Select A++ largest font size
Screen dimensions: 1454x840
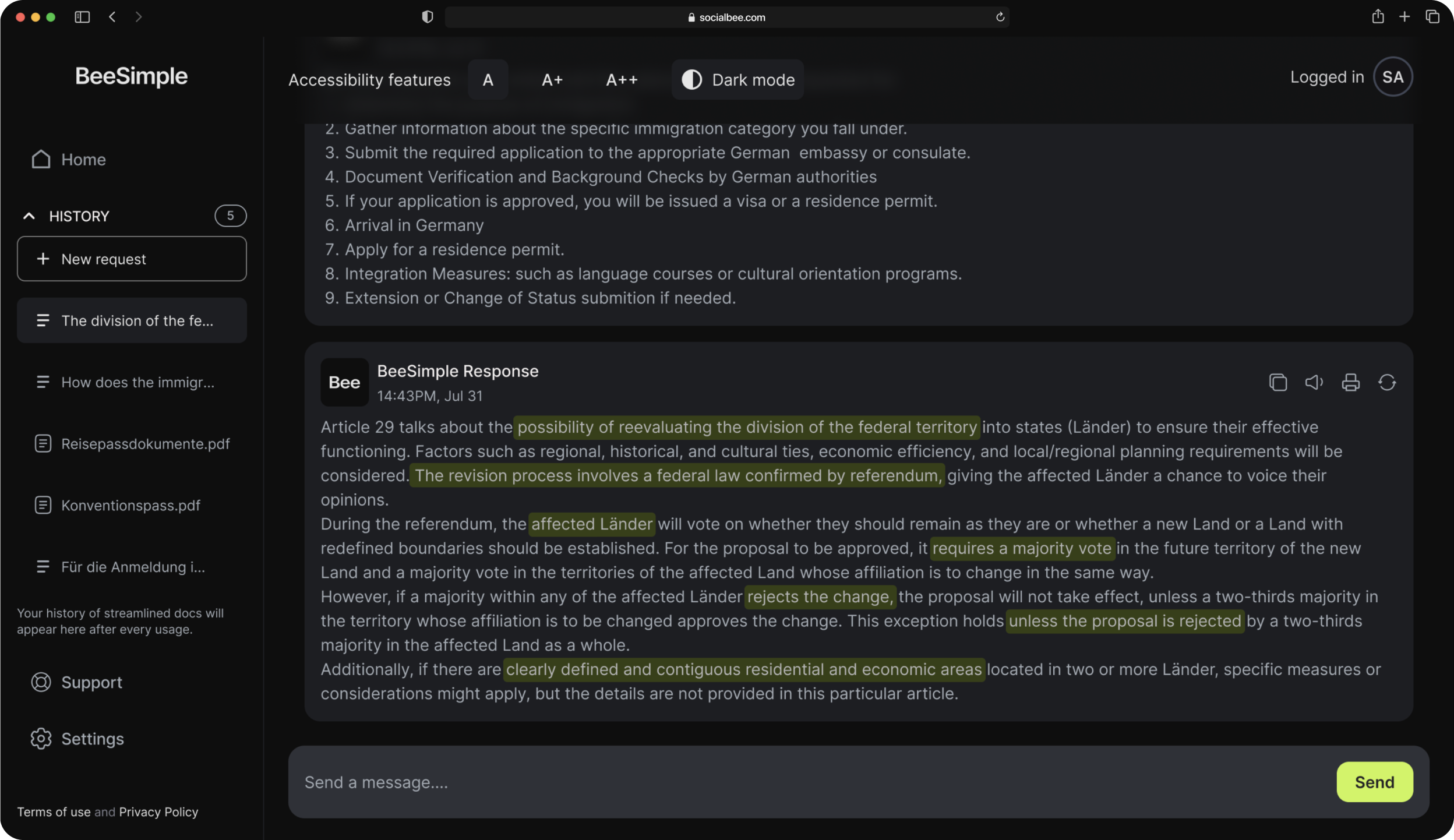click(622, 80)
